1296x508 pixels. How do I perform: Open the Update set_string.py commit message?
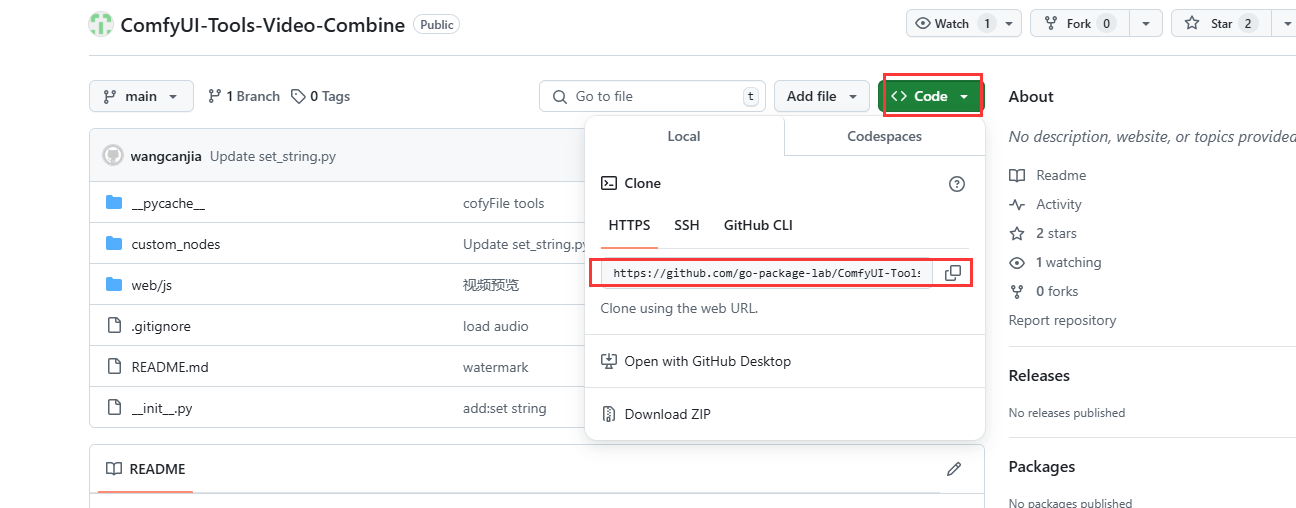click(273, 155)
